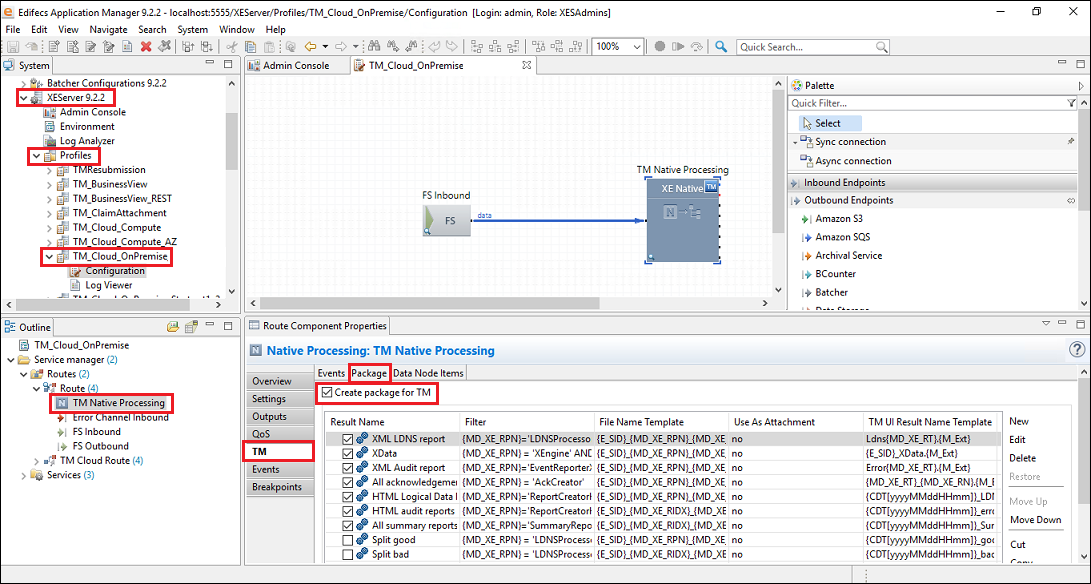
Task: Open the File menu
Action: pos(13,29)
